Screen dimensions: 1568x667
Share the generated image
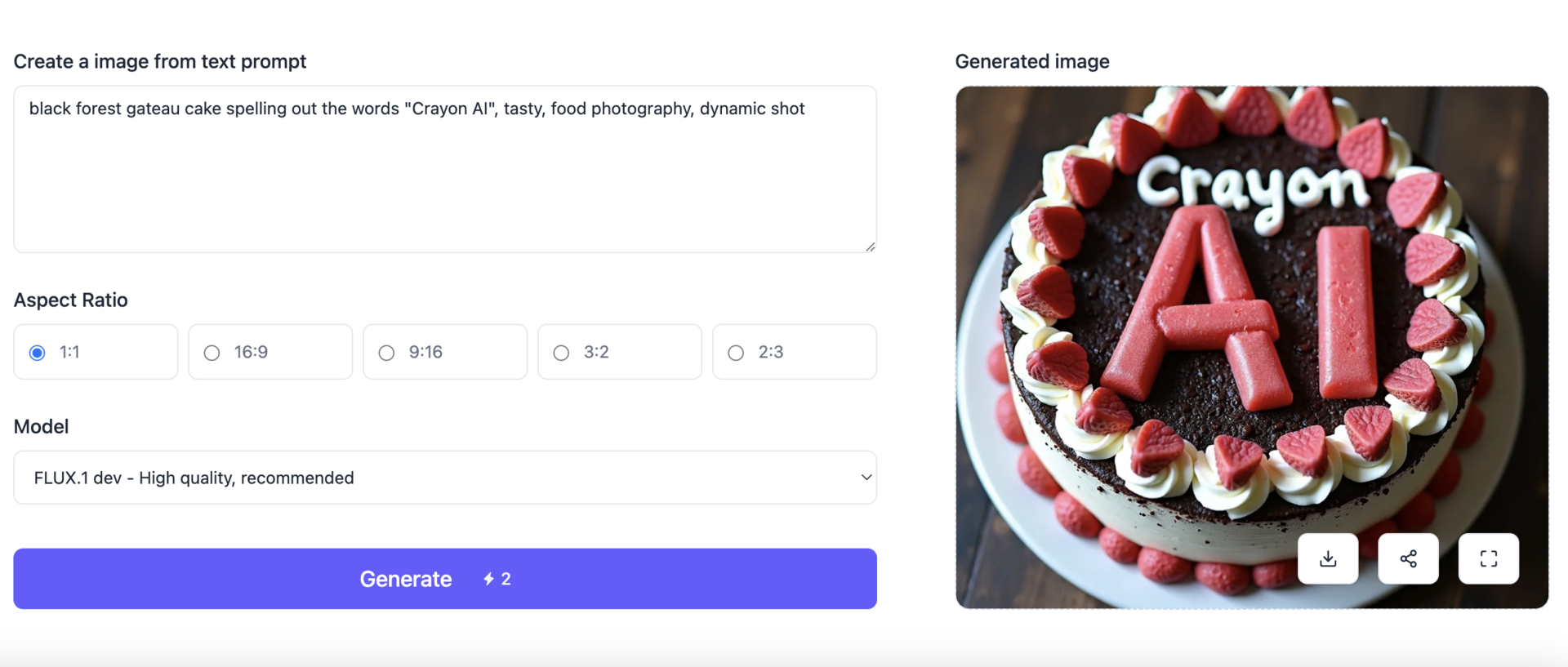coord(1408,558)
